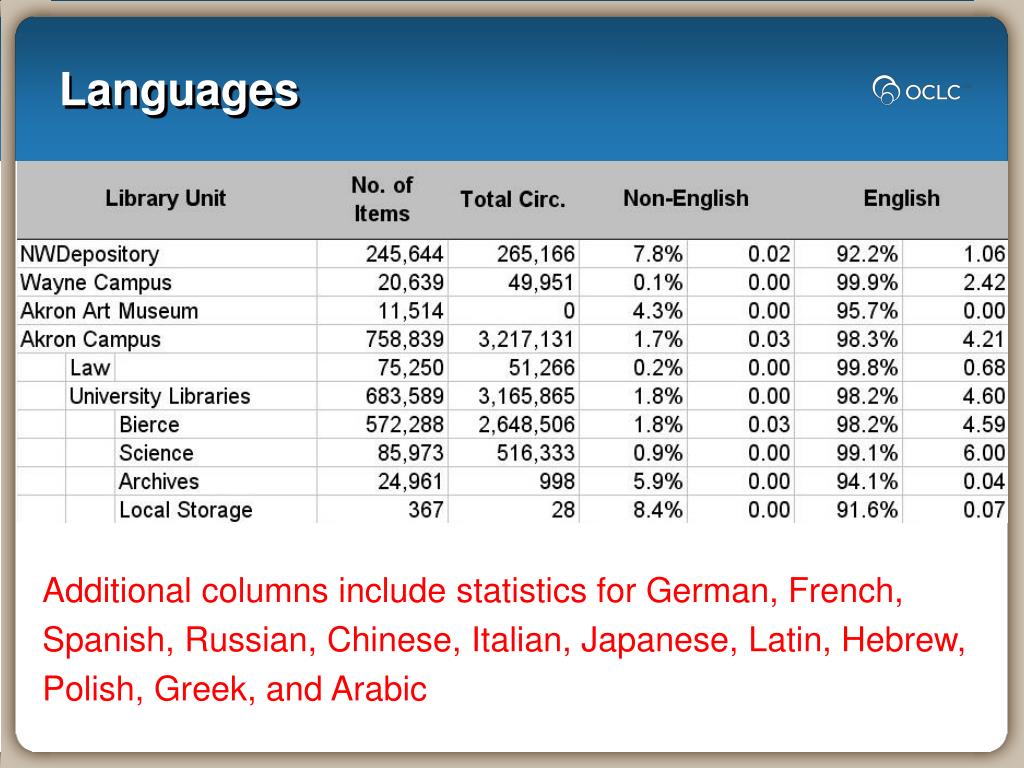Click total circulation 28
This screenshot has width=1024, height=768.
point(563,509)
